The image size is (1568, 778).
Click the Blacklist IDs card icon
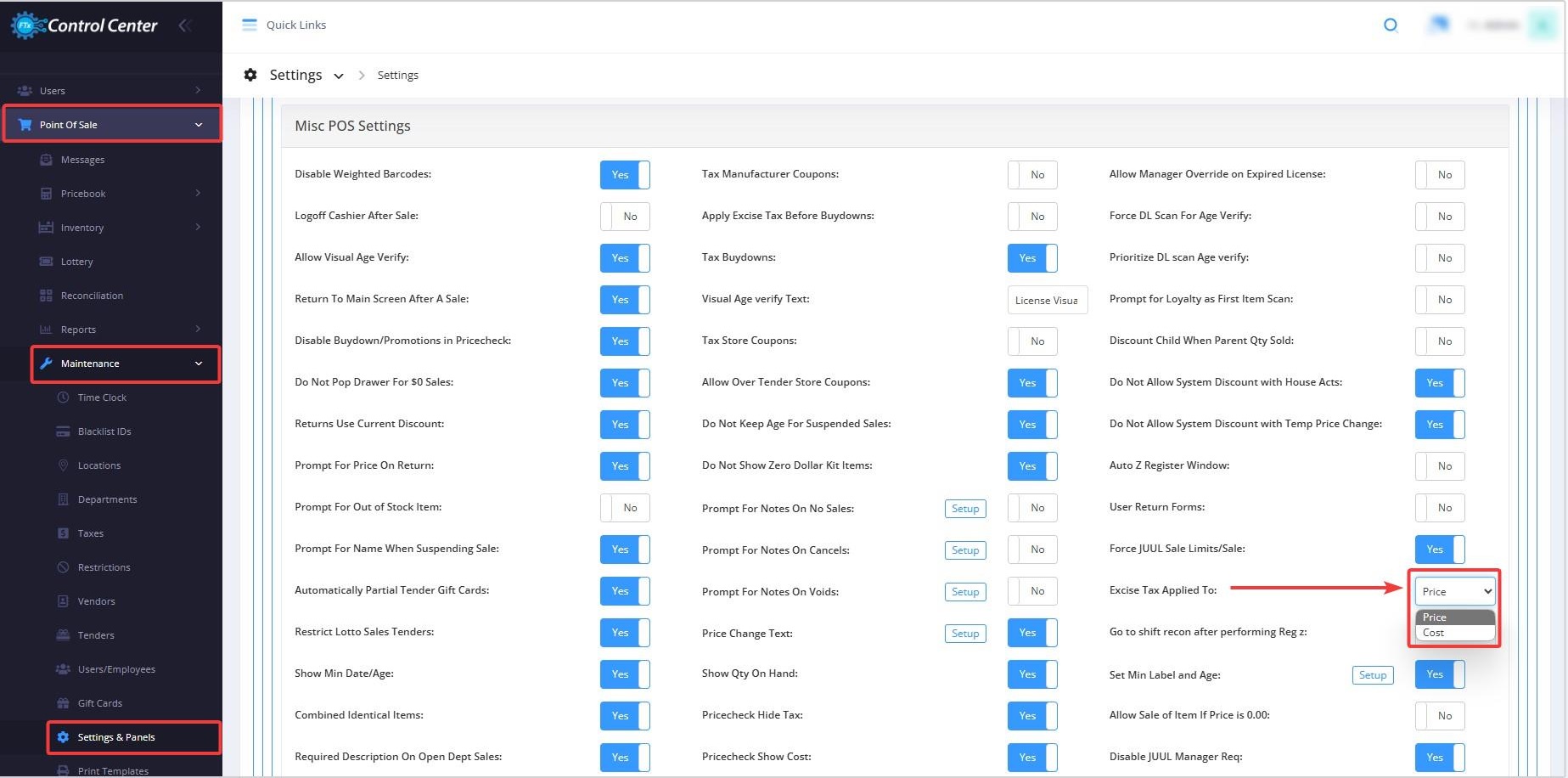(x=63, y=431)
